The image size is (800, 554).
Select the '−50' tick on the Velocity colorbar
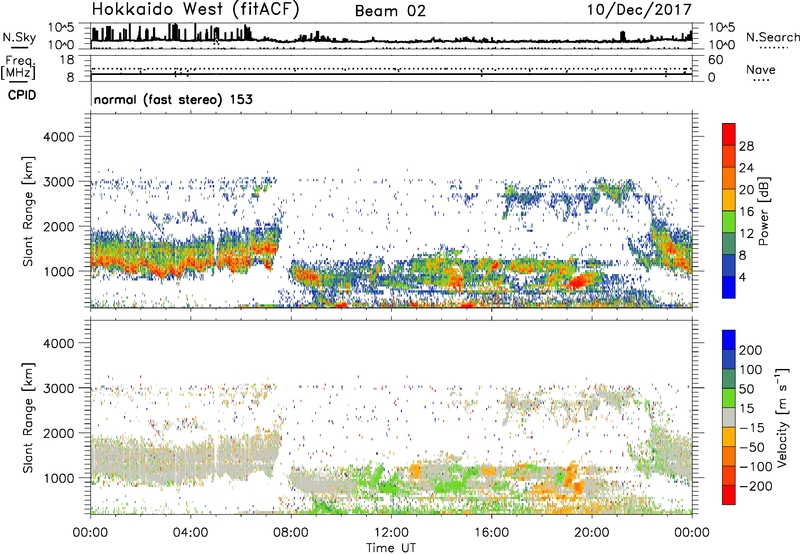coord(753,447)
